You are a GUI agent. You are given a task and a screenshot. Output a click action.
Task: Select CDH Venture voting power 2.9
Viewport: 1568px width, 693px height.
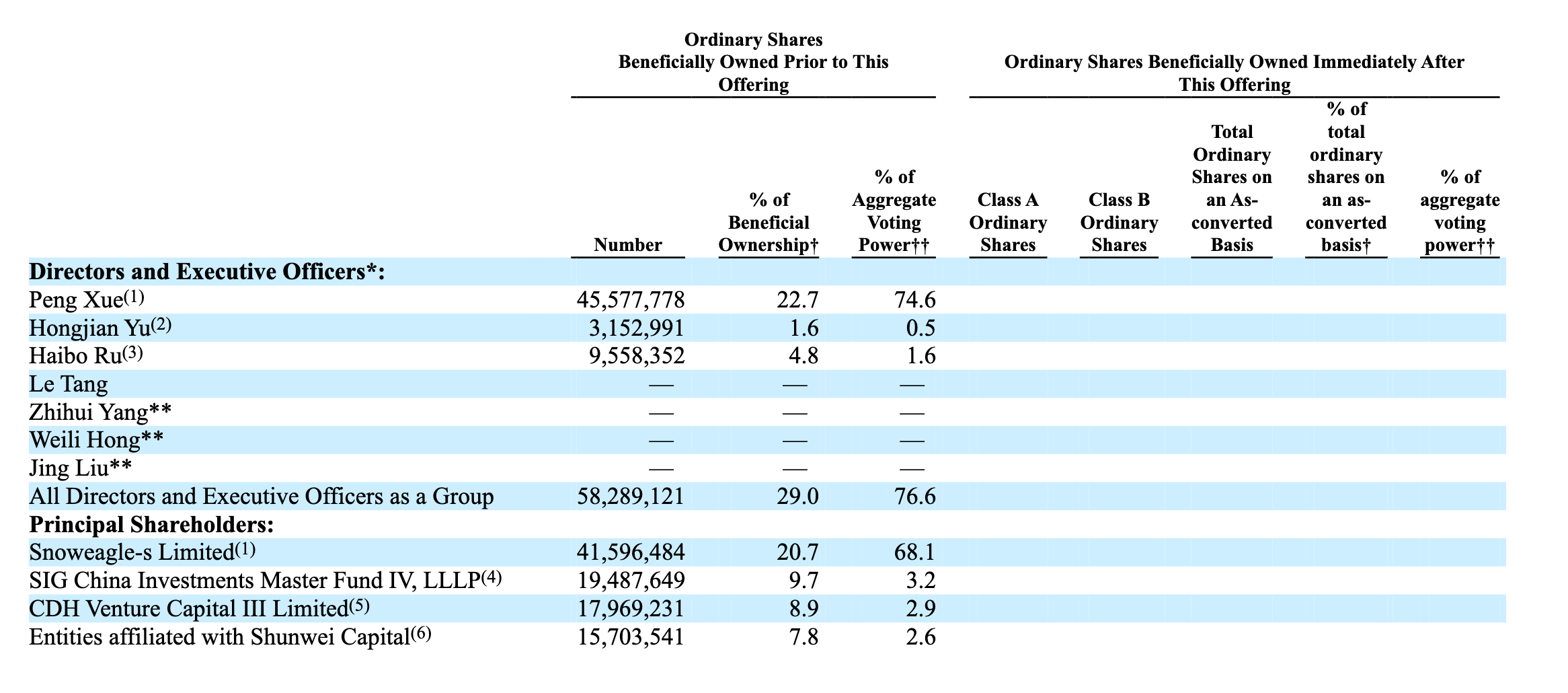click(920, 609)
